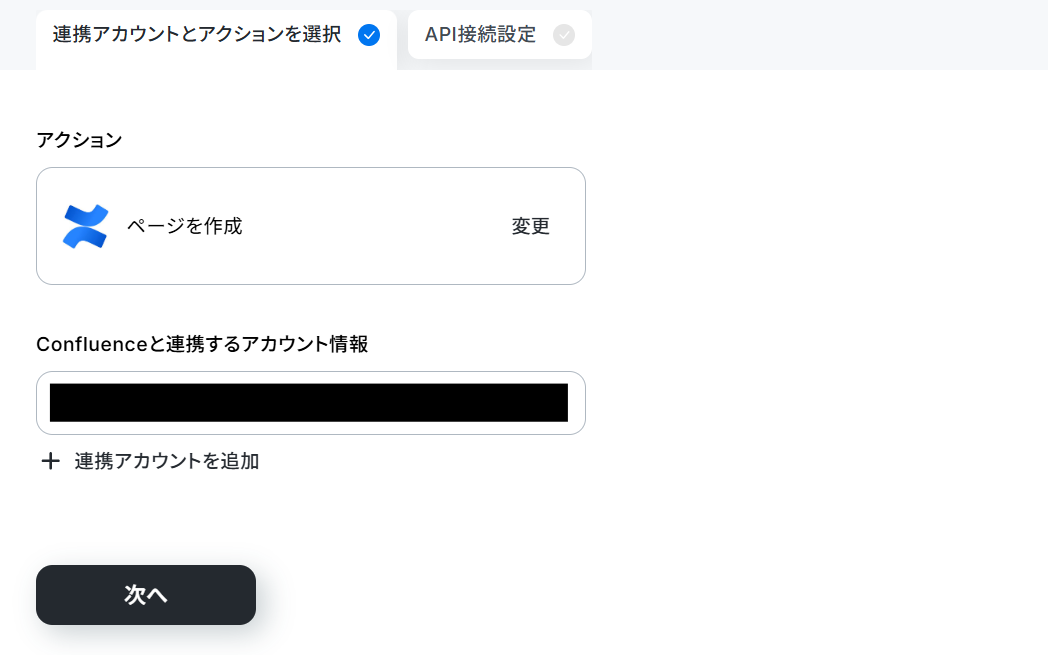Click the Confluence logo icon
Image resolution: width=1048 pixels, height=655 pixels.
[x=86, y=227]
